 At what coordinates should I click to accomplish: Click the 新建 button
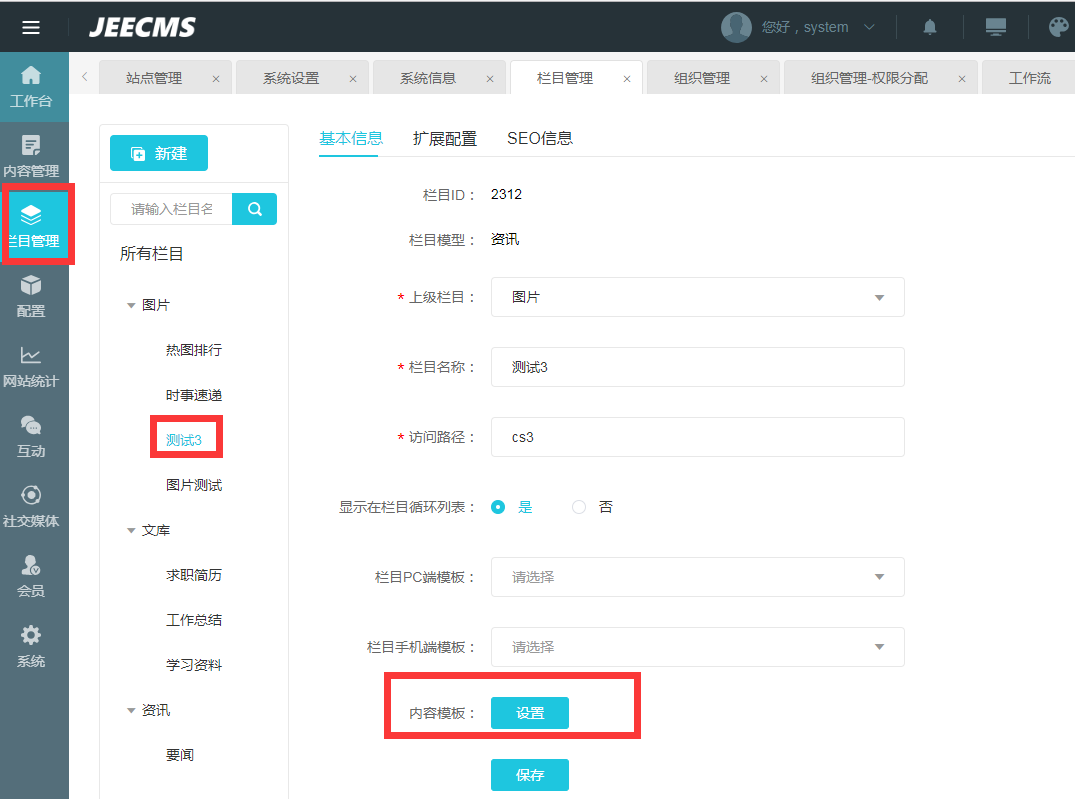click(159, 153)
